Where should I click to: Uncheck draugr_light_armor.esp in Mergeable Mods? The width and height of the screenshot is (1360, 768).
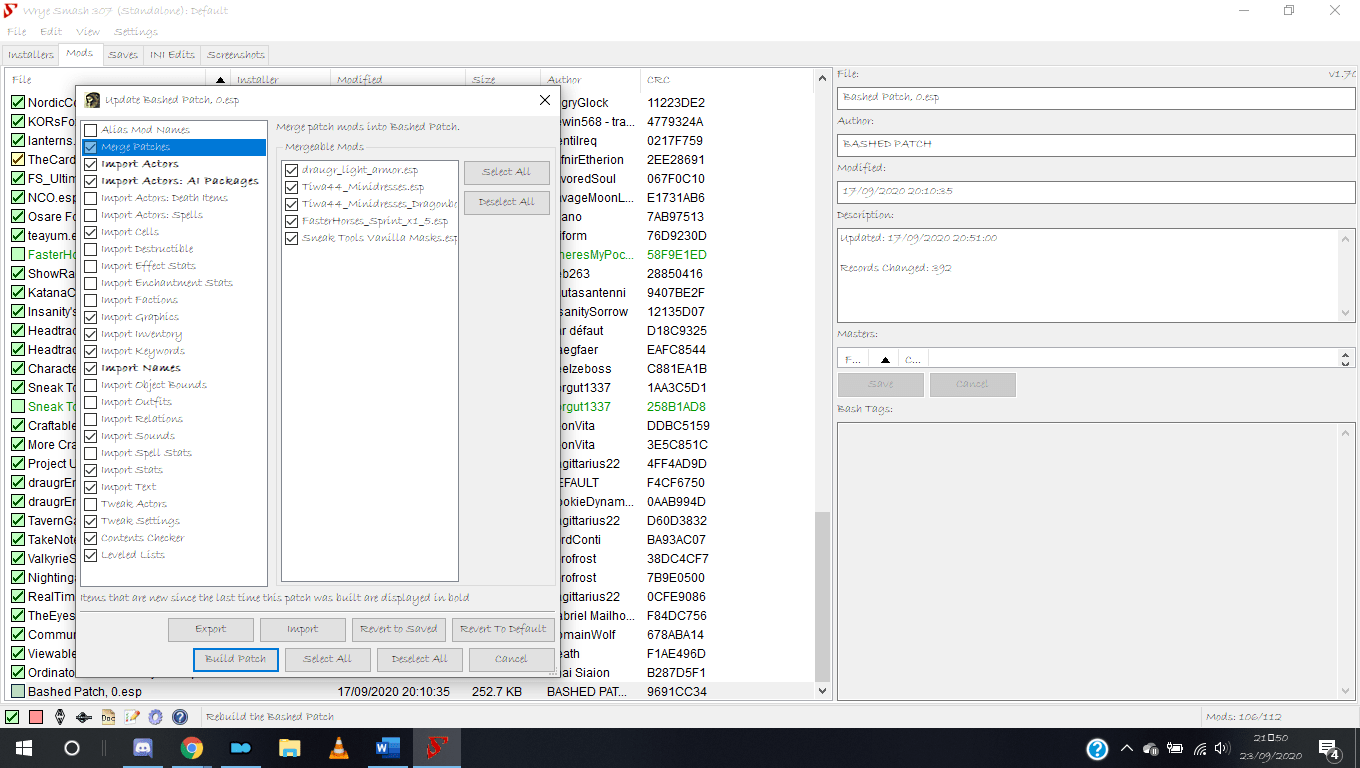pos(292,170)
